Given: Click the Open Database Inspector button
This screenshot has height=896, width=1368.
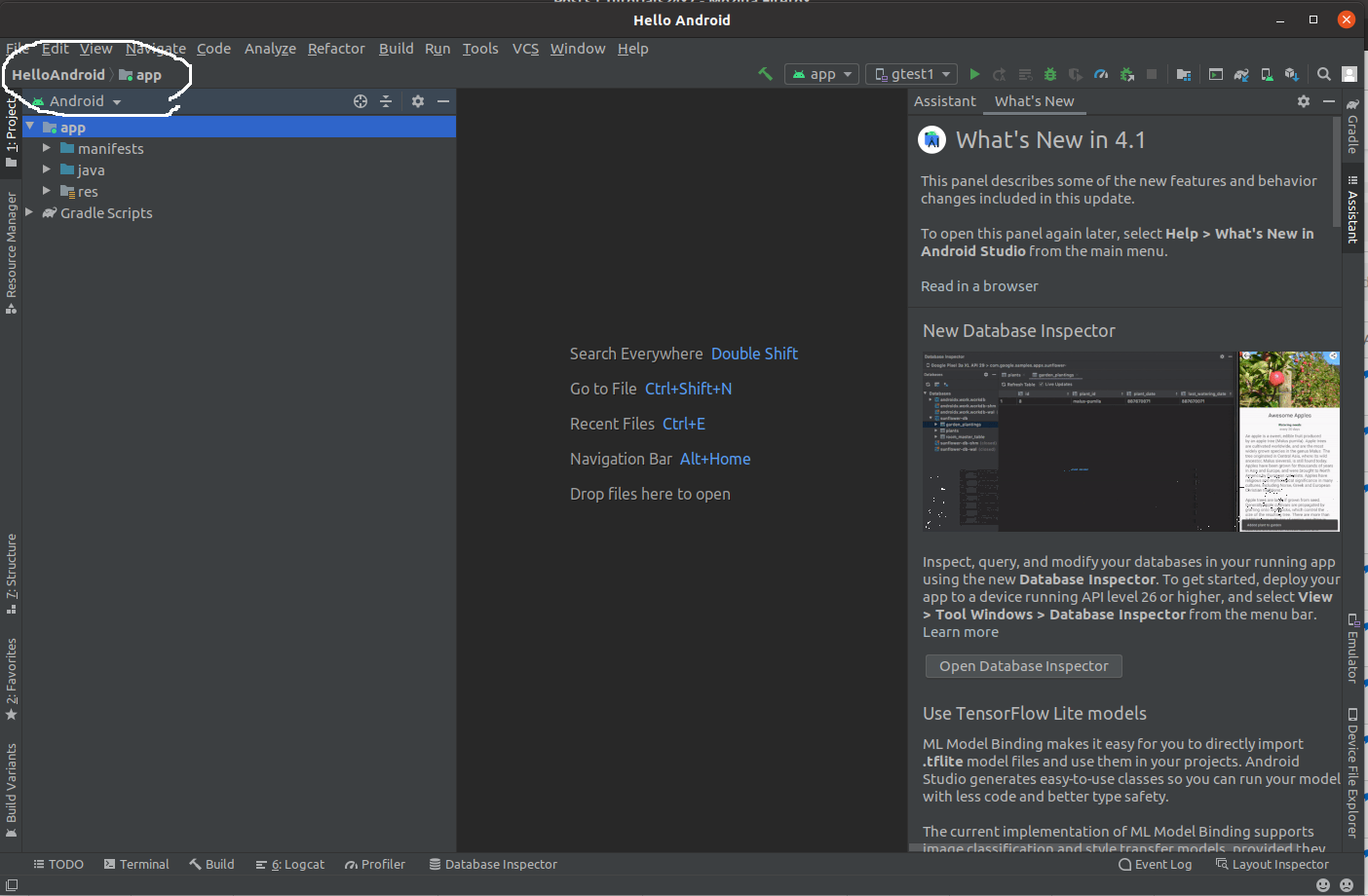Looking at the screenshot, I should coord(1023,666).
